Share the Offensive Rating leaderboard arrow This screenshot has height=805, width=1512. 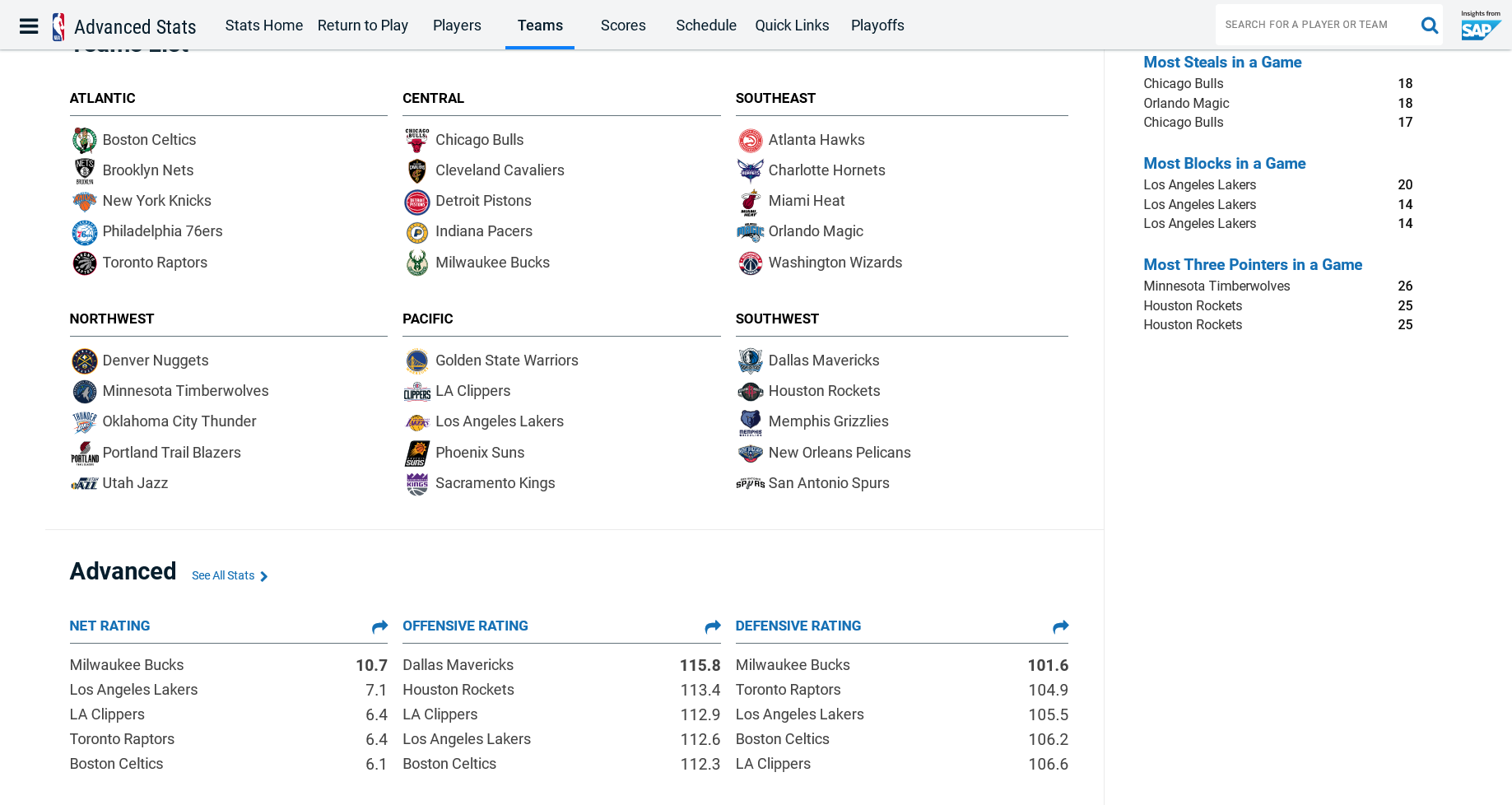click(x=713, y=627)
